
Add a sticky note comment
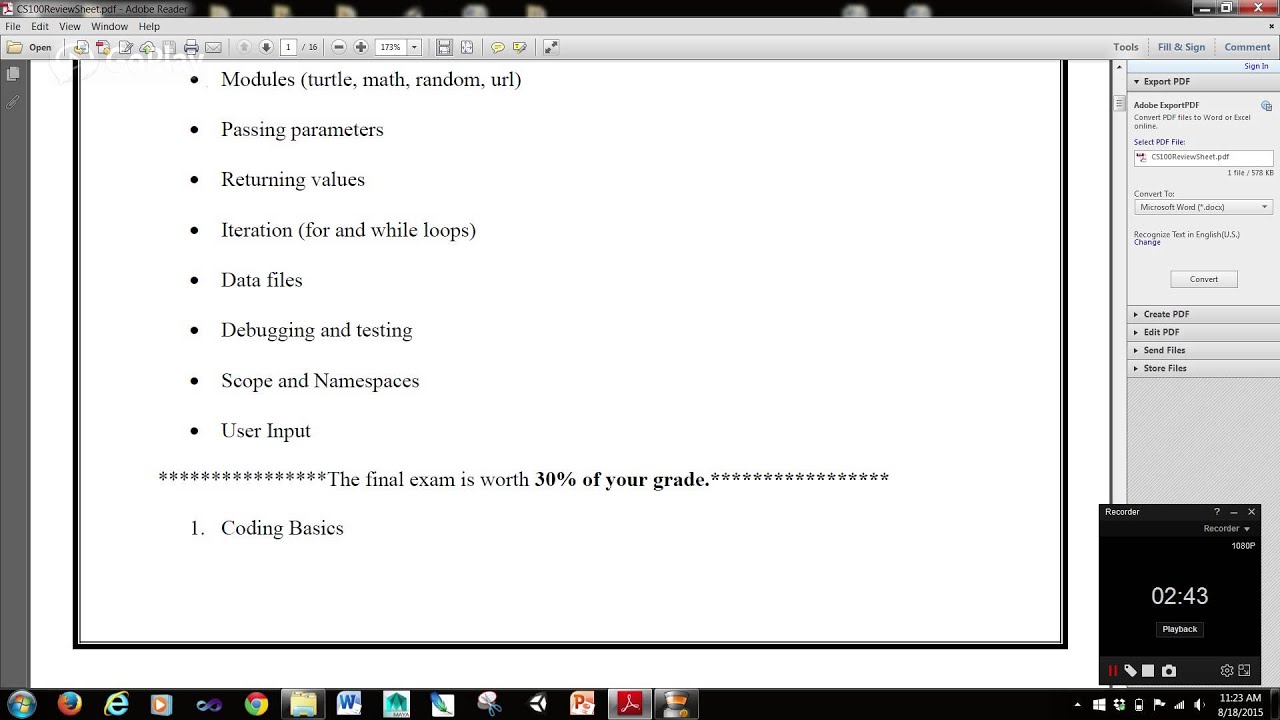click(497, 47)
